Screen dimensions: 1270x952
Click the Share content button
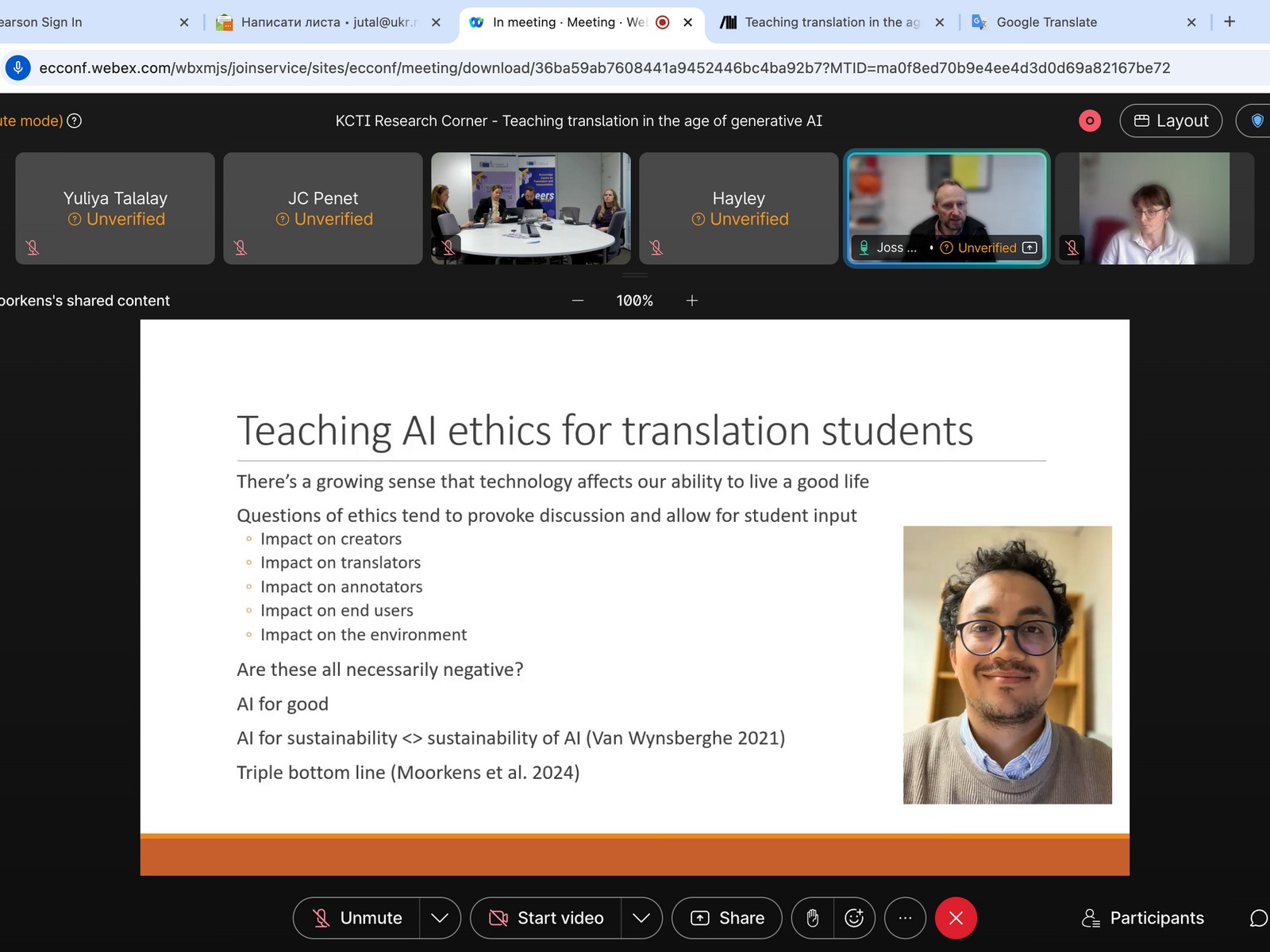pyautogui.click(x=727, y=918)
